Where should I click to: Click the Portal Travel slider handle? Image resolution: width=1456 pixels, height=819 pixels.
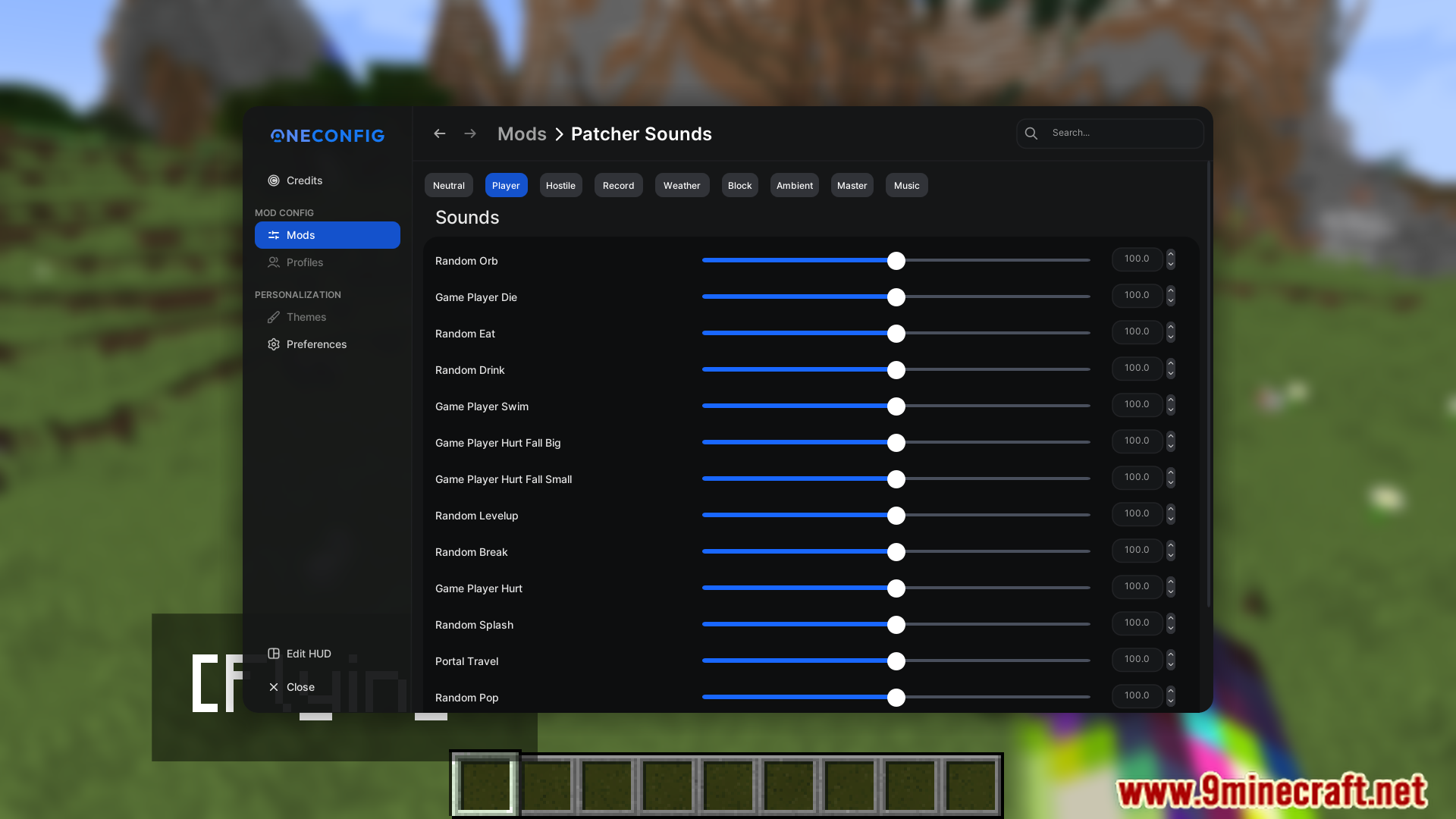pos(896,661)
